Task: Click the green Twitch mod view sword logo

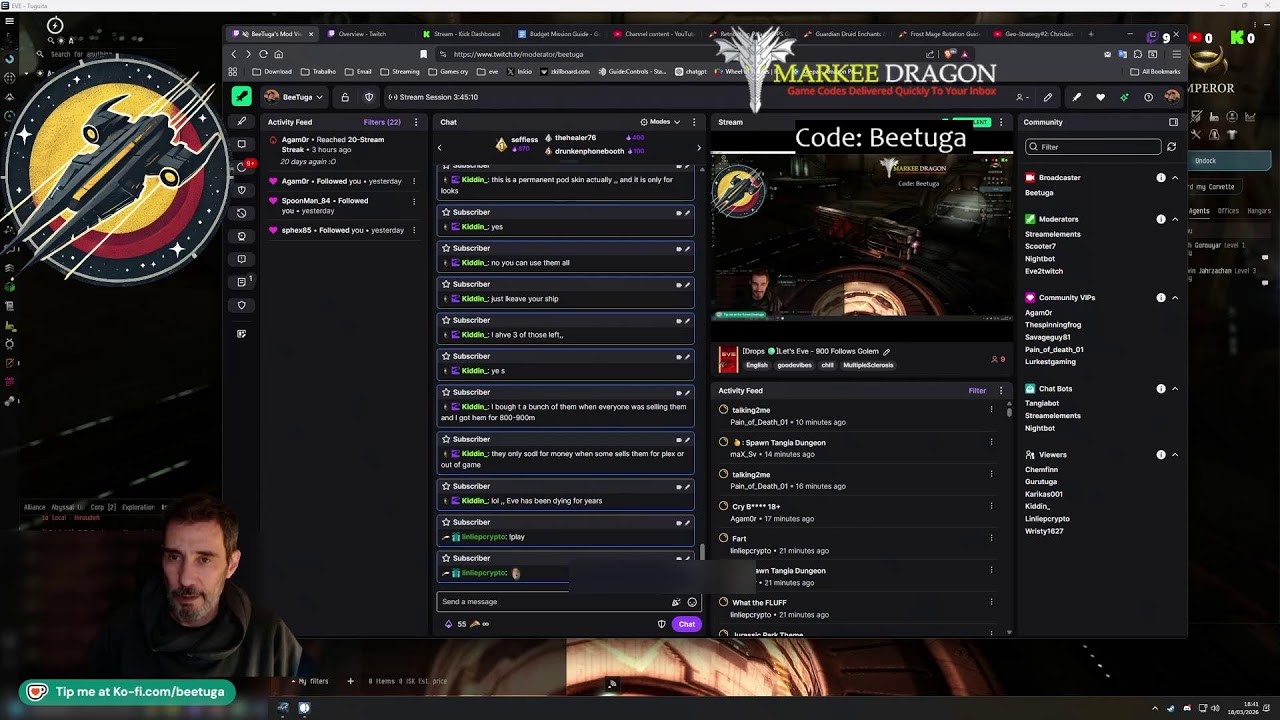Action: (x=242, y=97)
